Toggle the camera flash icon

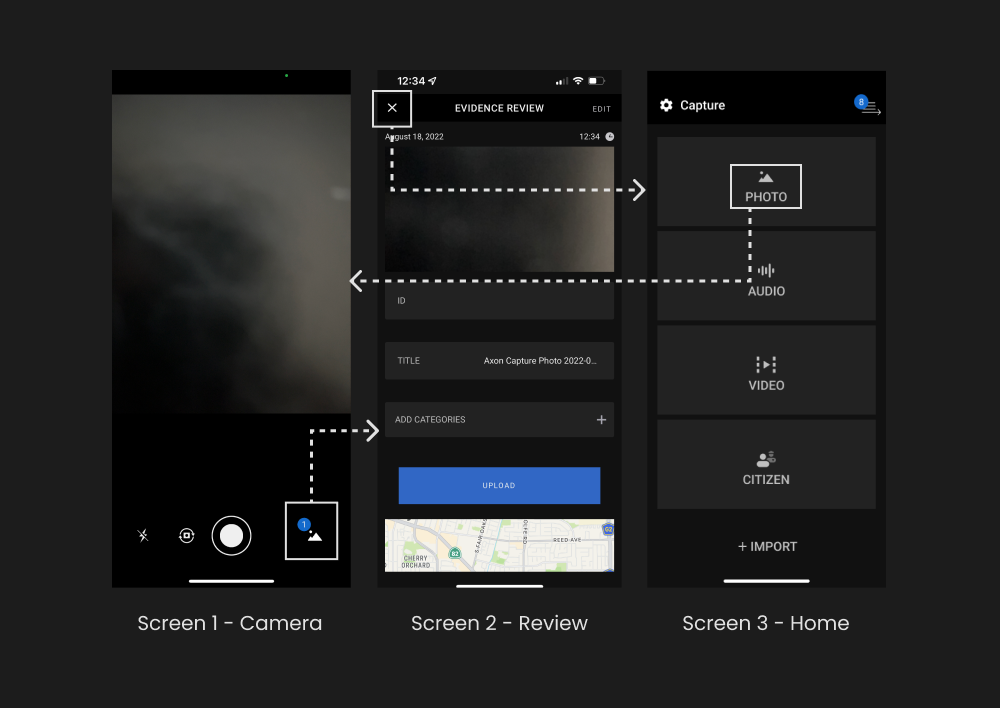point(143,536)
